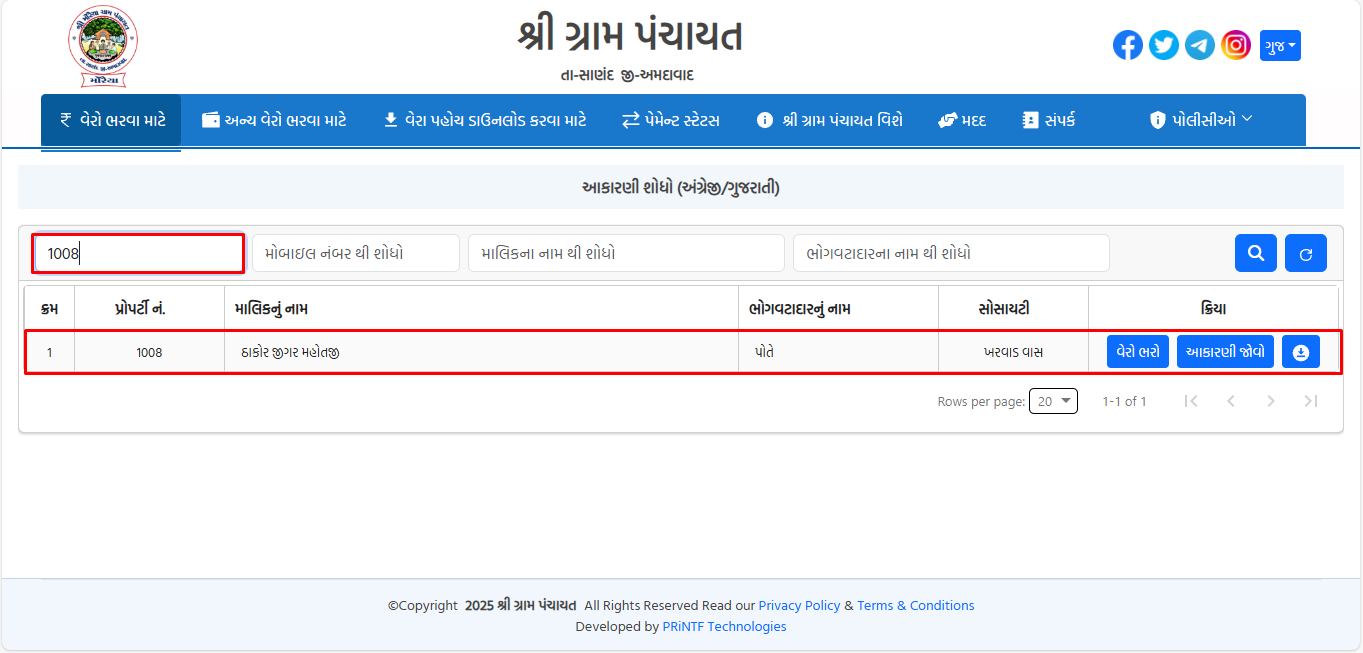The width and height of the screenshot is (1363, 653).
Task: Open the Twitter icon in the header
Action: (1163, 44)
